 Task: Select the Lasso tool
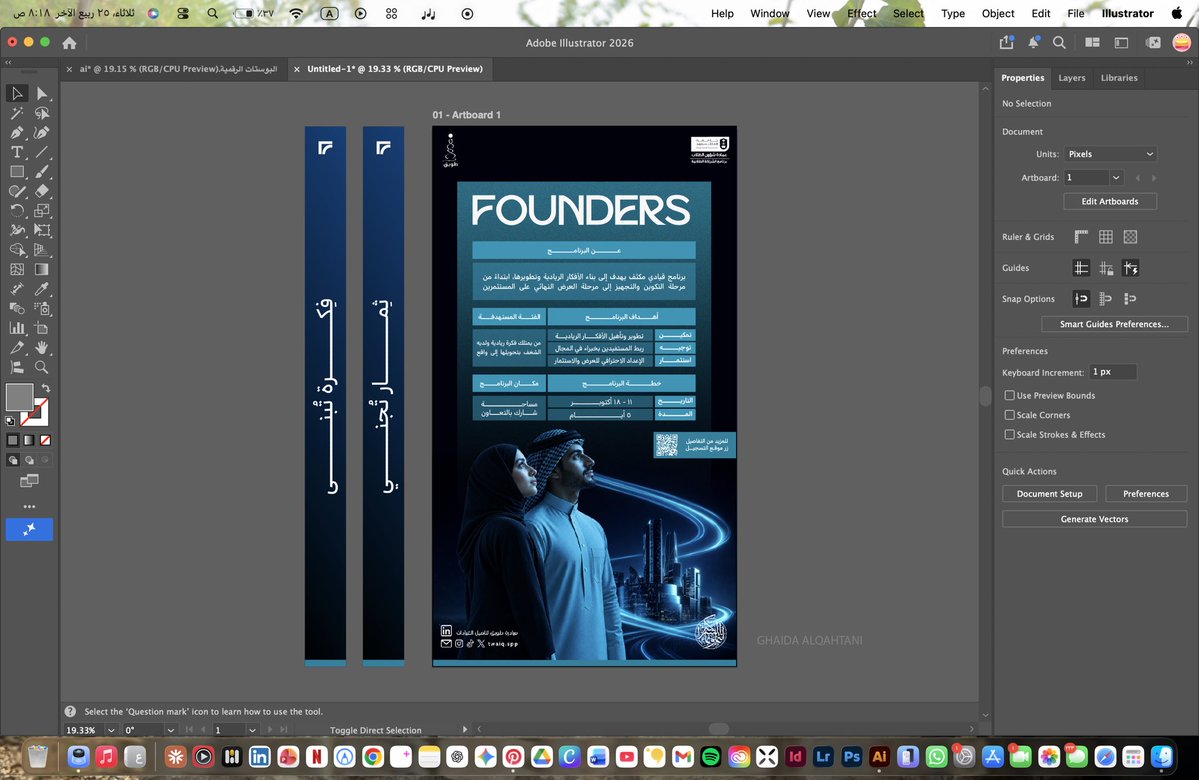[42, 113]
